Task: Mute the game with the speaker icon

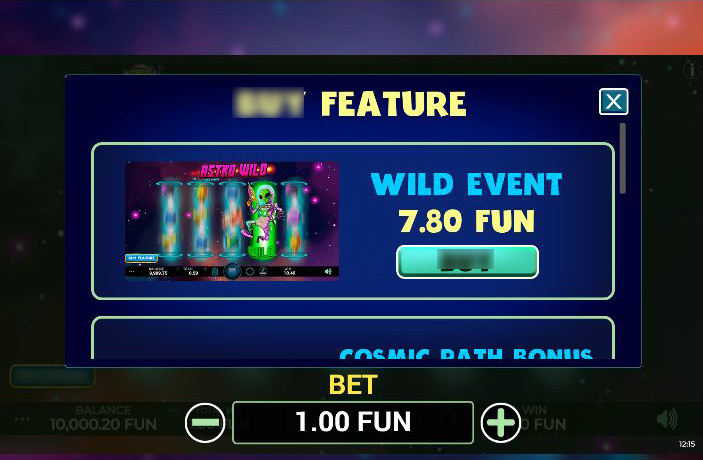Action: (667, 420)
